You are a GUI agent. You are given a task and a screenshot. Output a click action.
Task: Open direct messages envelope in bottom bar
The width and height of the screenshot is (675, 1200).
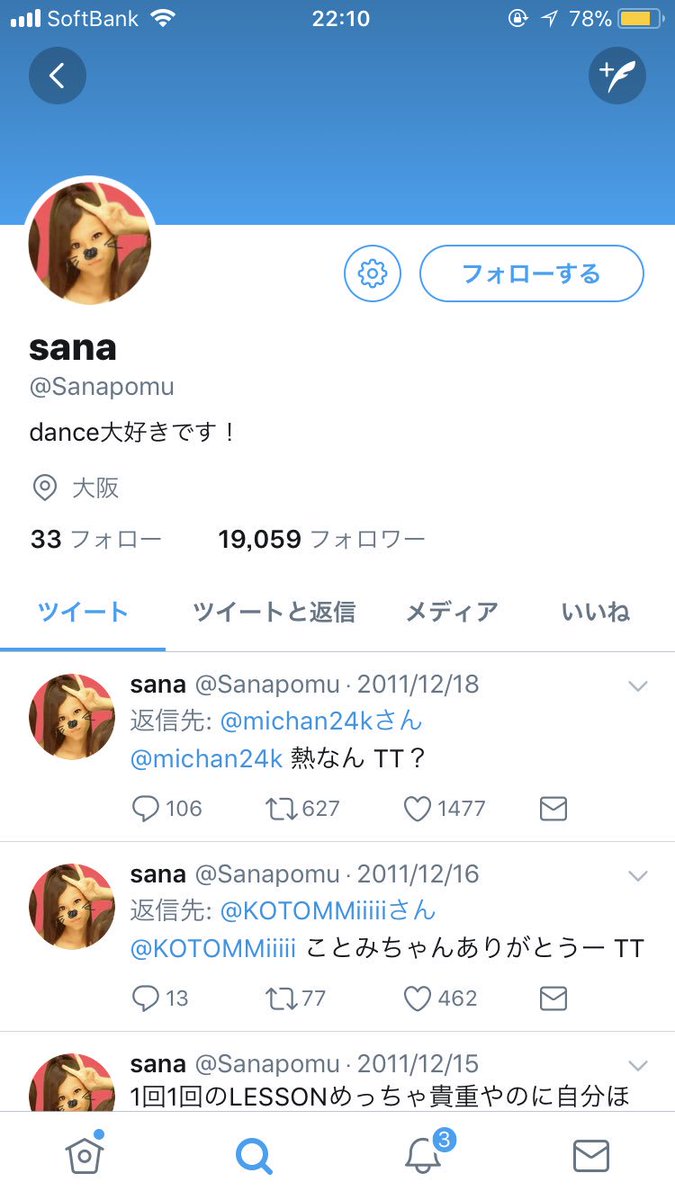click(x=591, y=1155)
